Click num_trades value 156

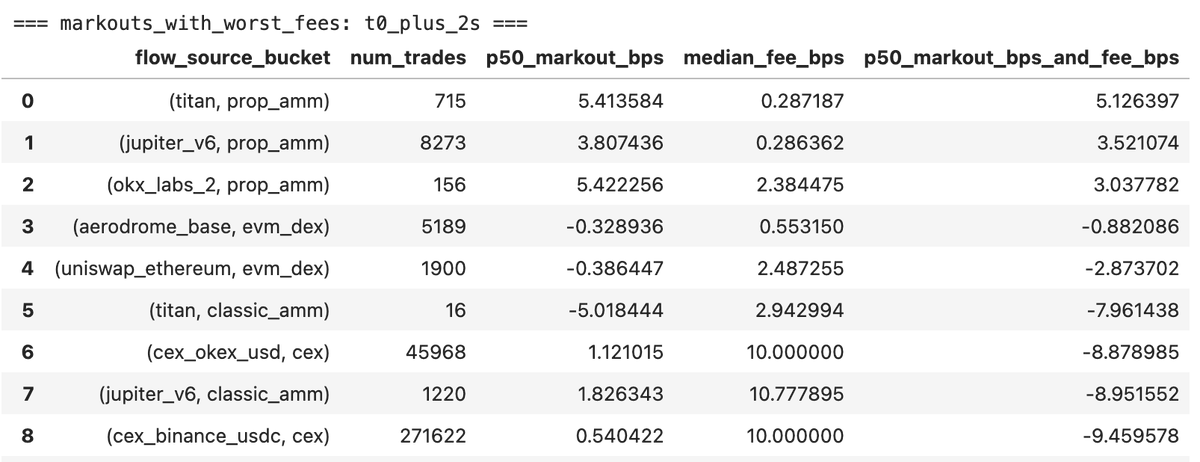pos(451,185)
